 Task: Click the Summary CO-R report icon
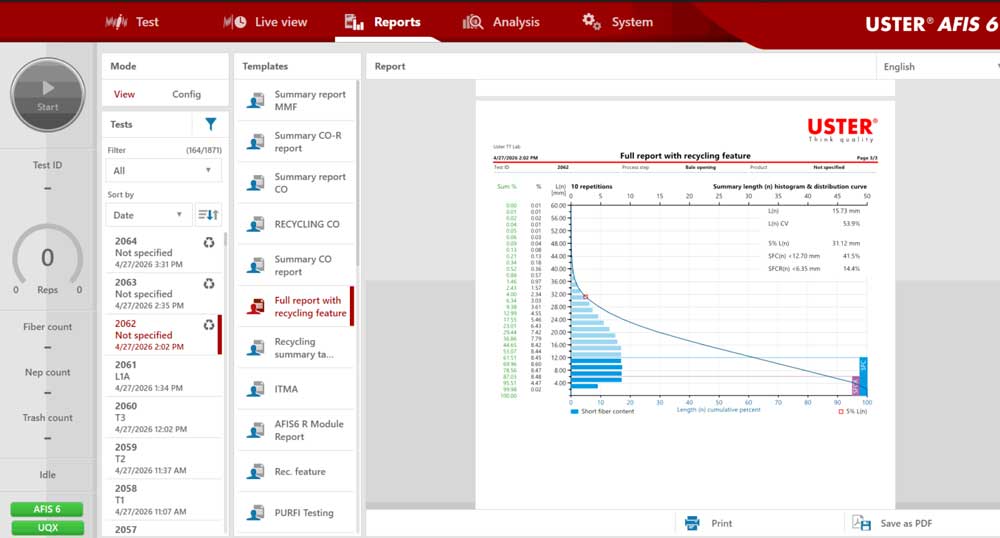click(x=256, y=142)
